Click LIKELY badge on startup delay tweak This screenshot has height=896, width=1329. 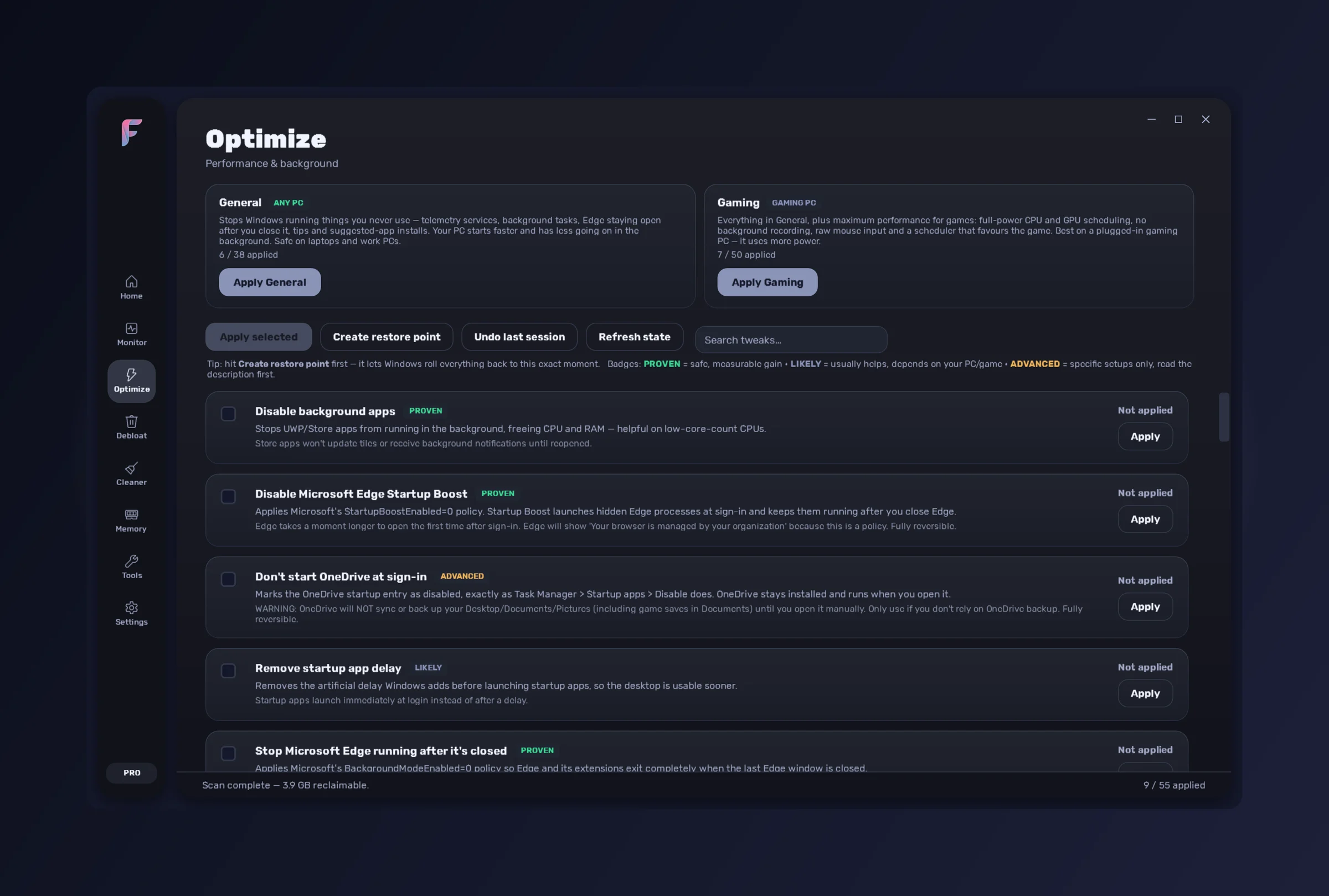pyautogui.click(x=428, y=668)
